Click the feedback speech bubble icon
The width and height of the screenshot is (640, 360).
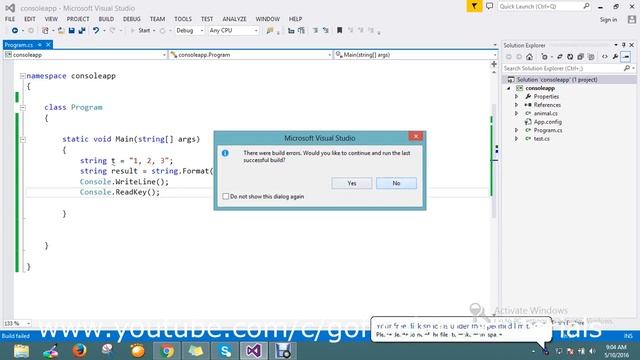point(489,6)
